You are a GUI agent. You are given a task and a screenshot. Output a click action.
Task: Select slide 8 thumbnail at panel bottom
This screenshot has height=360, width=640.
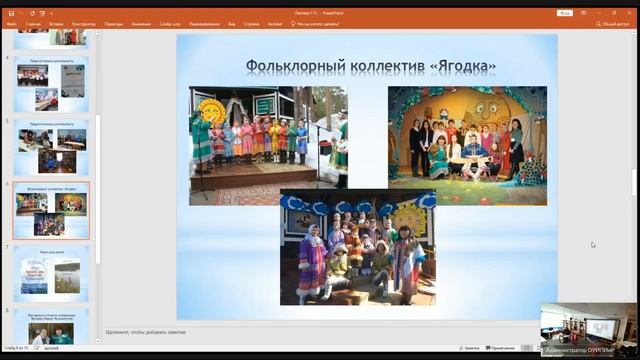(51, 327)
